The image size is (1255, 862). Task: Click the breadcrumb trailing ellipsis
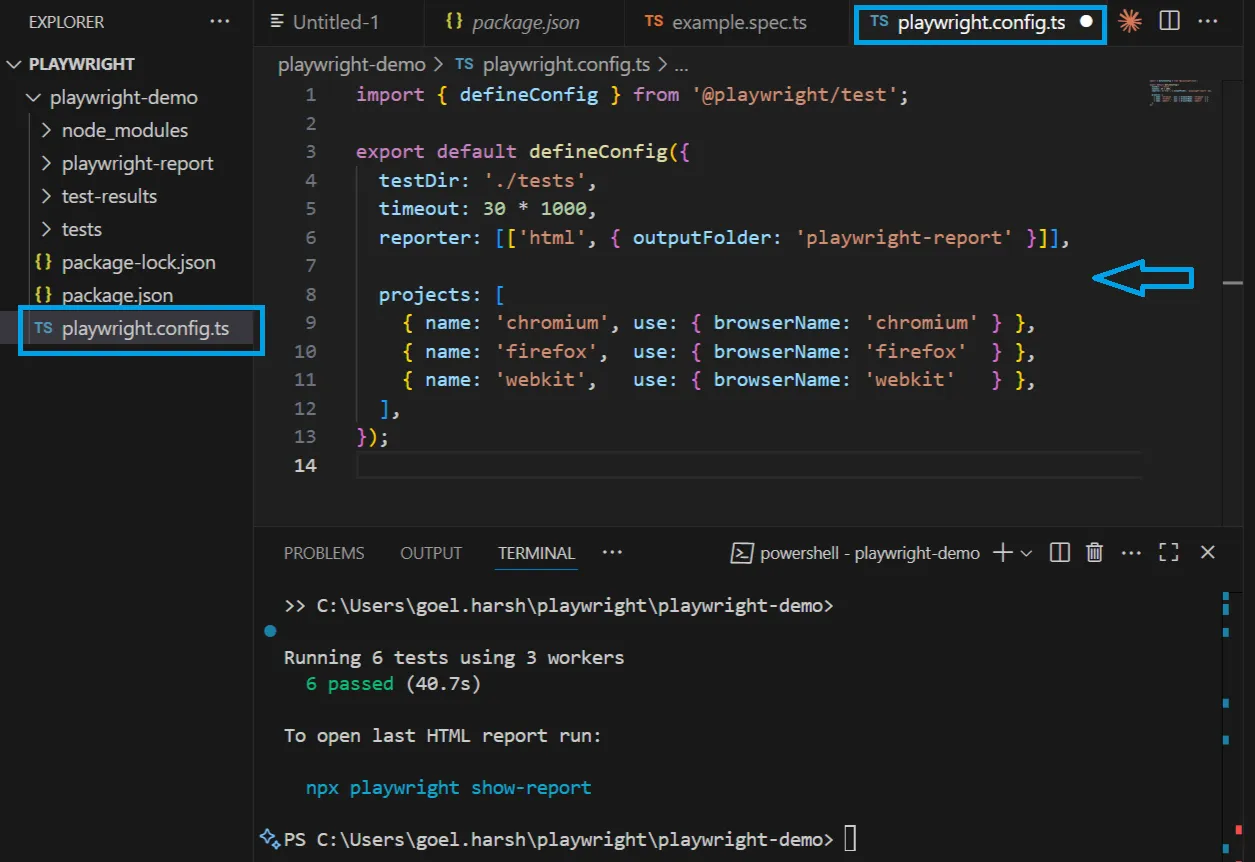(x=681, y=65)
